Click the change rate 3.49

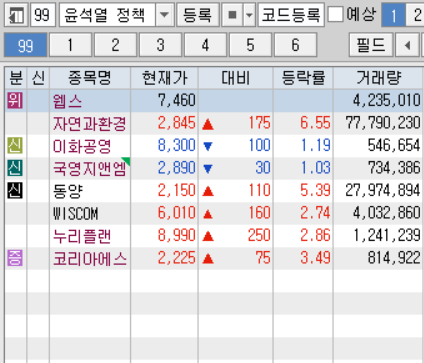tap(315, 258)
